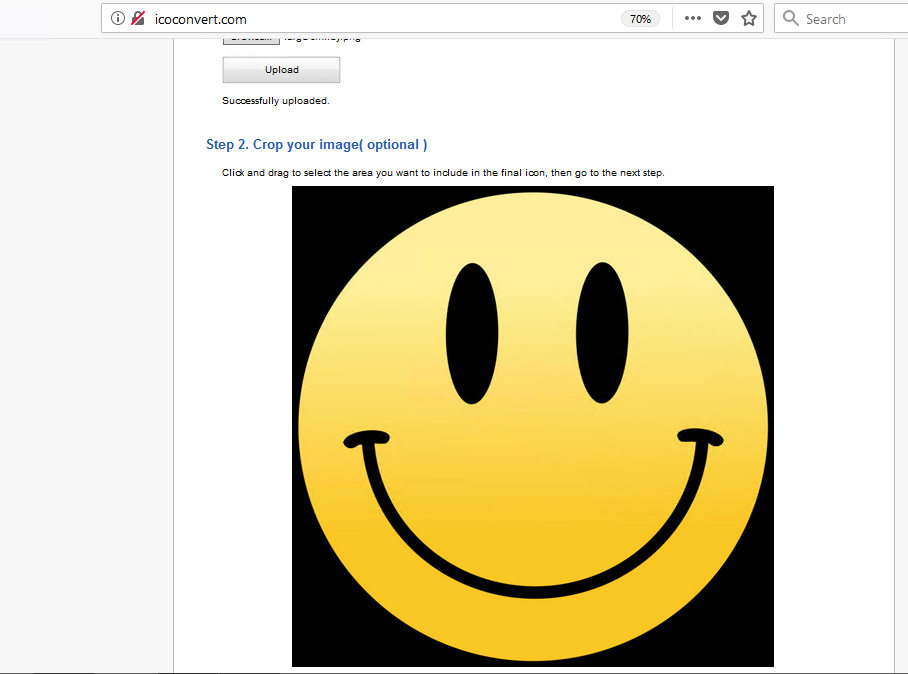
Task: Click the 'Click and drag to select' instruction
Action: (x=442, y=173)
